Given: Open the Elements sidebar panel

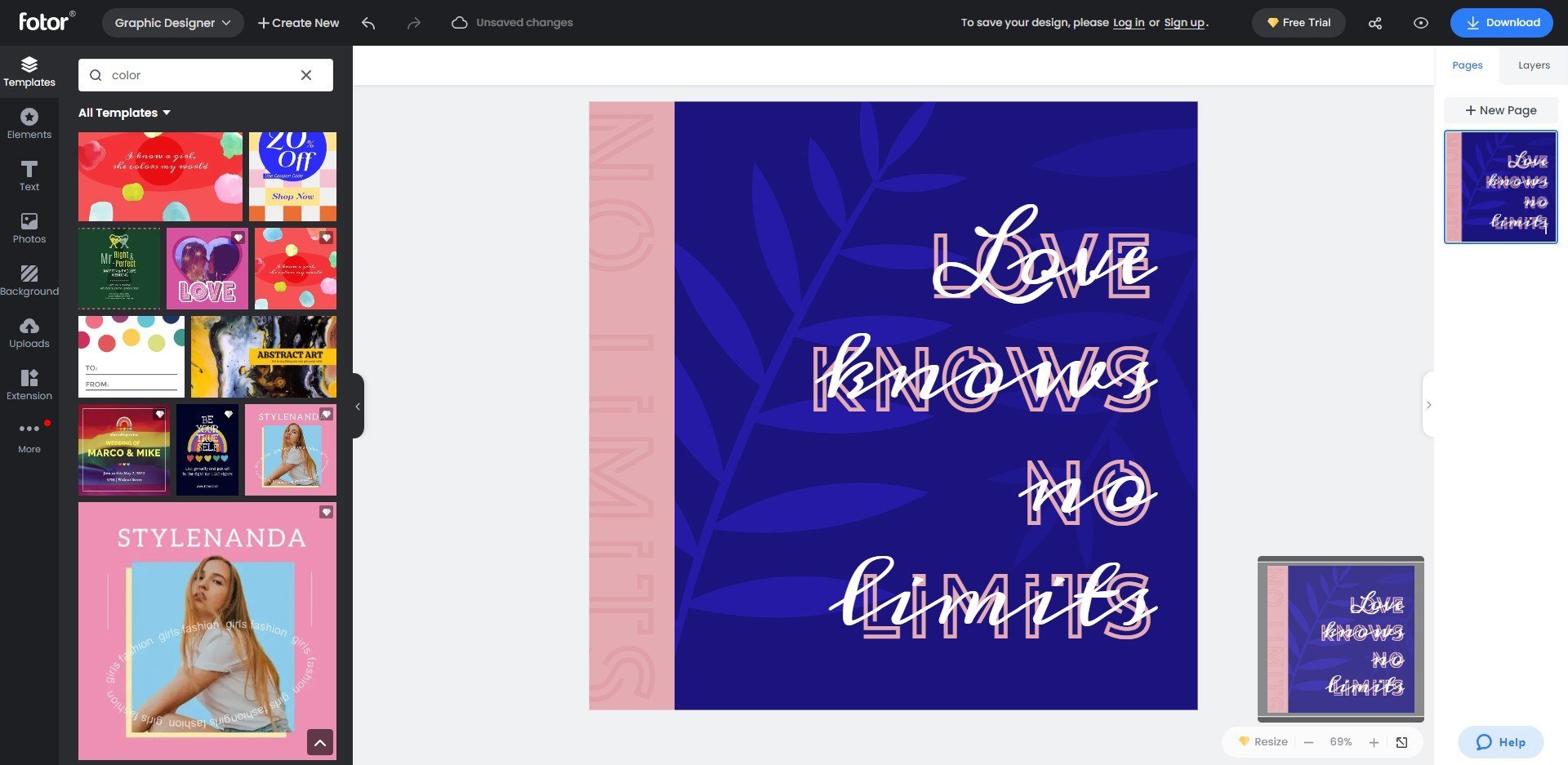Looking at the screenshot, I should (29, 124).
